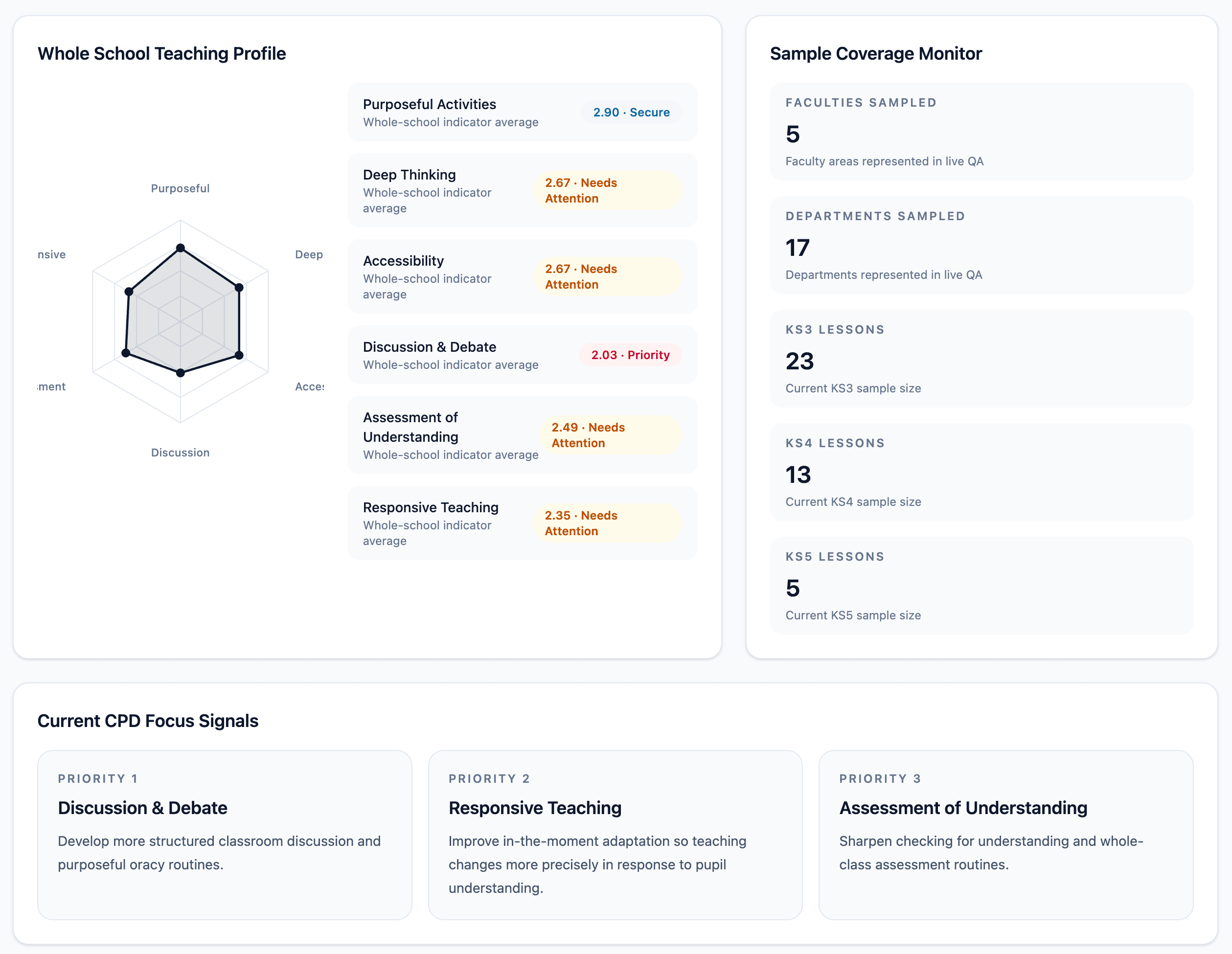Click 'Faculty areas represented in live QA' text
1232x954 pixels.
[x=885, y=161]
